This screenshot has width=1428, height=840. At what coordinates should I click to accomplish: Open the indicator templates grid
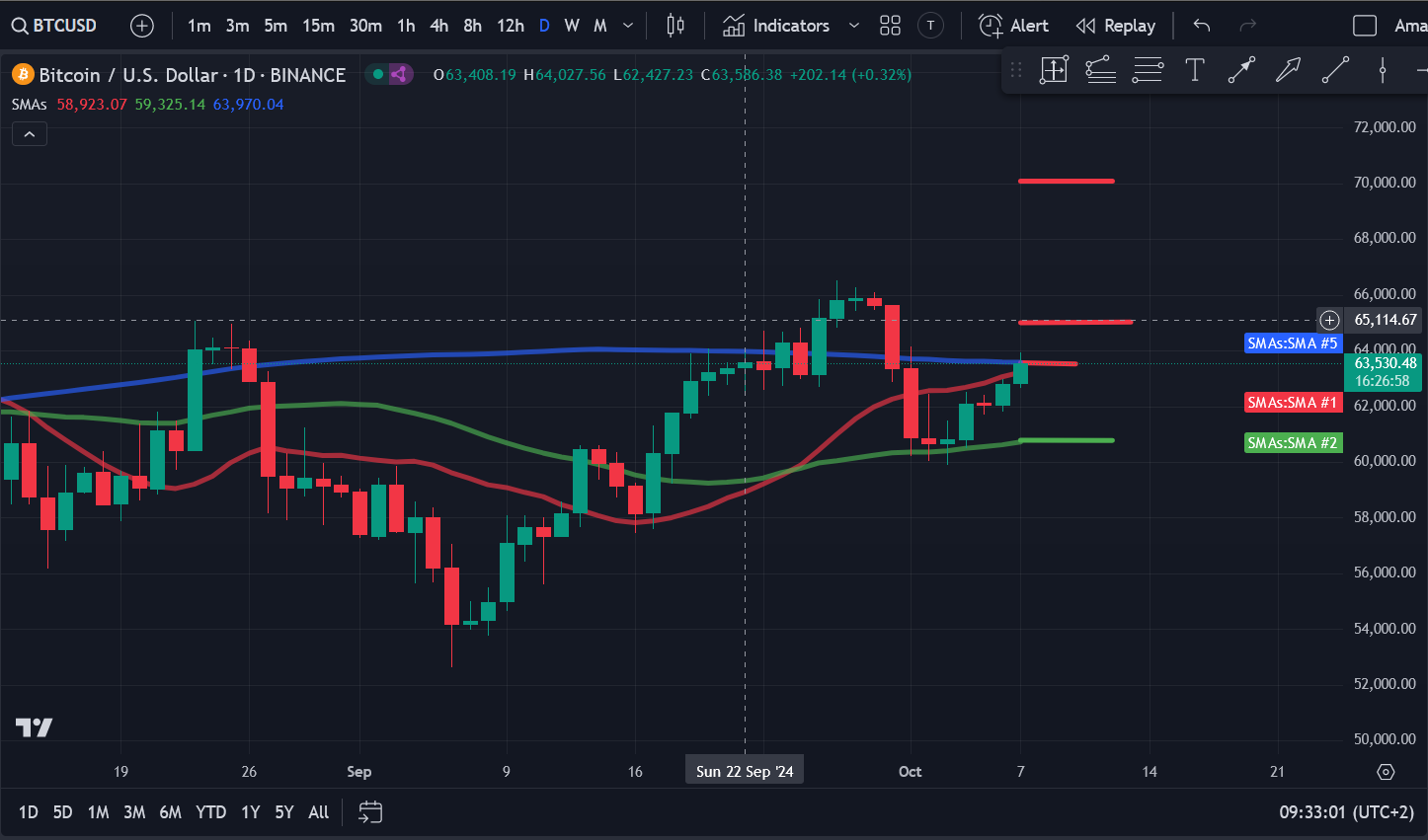tap(890, 26)
